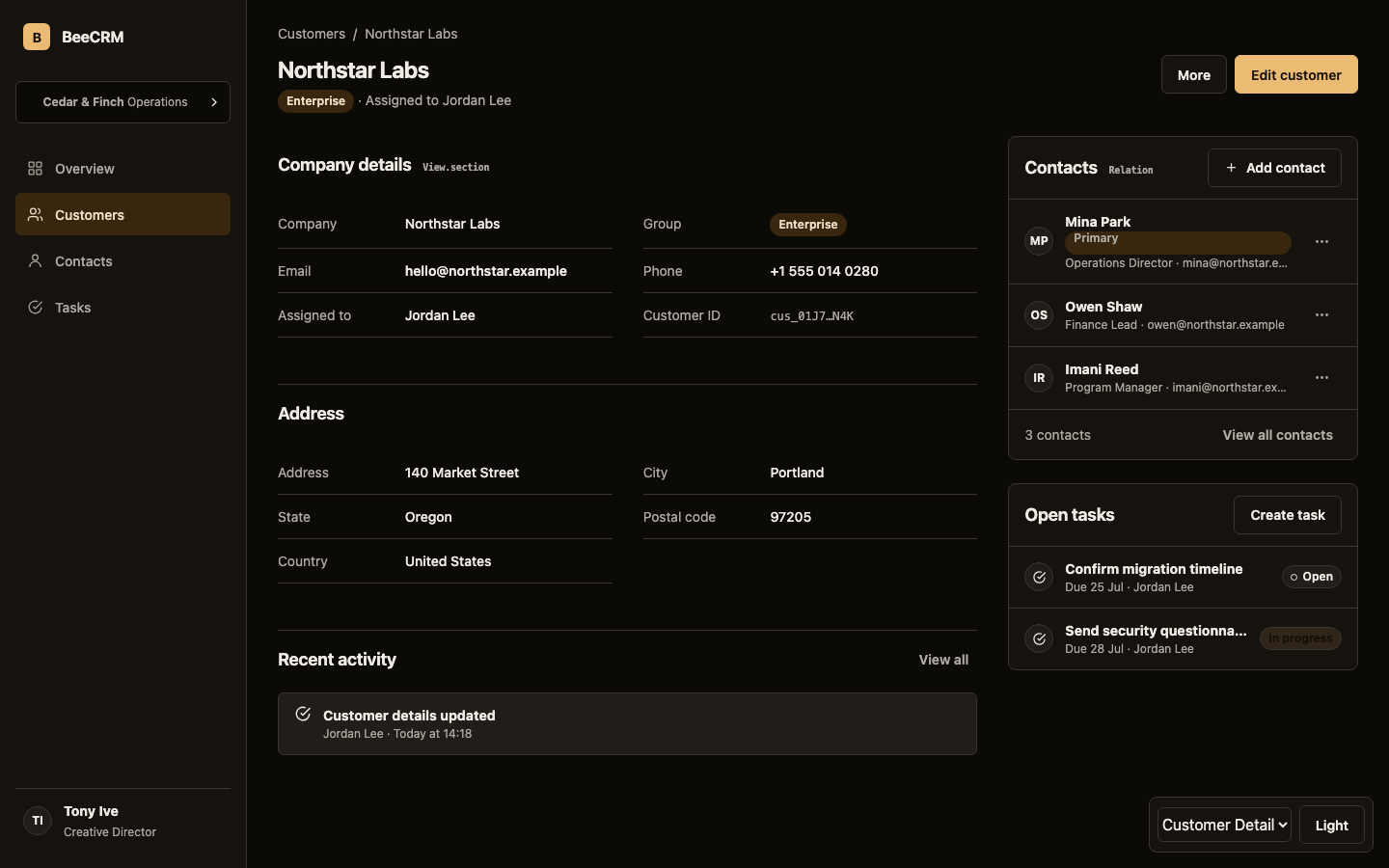Click the Customer details updated activity entry
The width and height of the screenshot is (1389, 868).
(627, 723)
